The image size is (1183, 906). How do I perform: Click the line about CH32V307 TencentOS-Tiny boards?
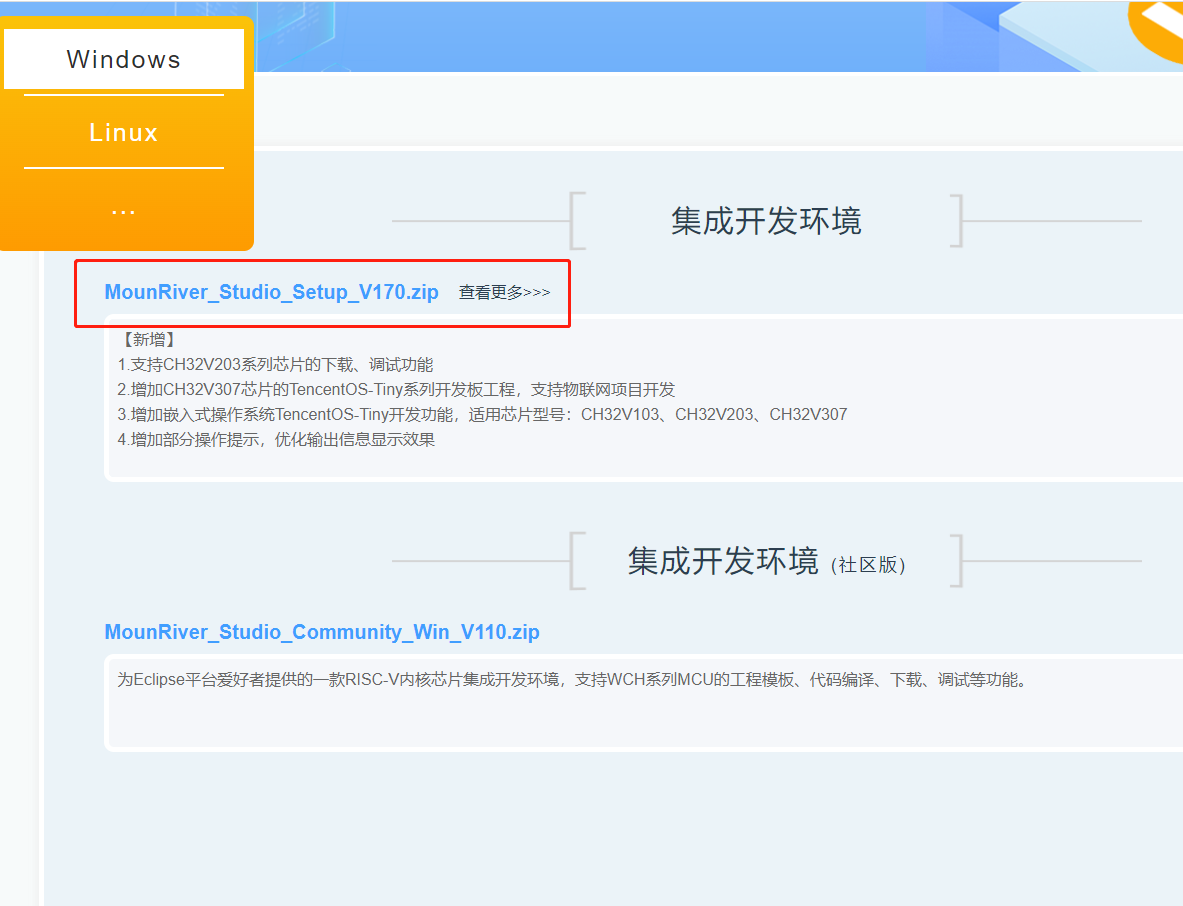pyautogui.click(x=396, y=389)
